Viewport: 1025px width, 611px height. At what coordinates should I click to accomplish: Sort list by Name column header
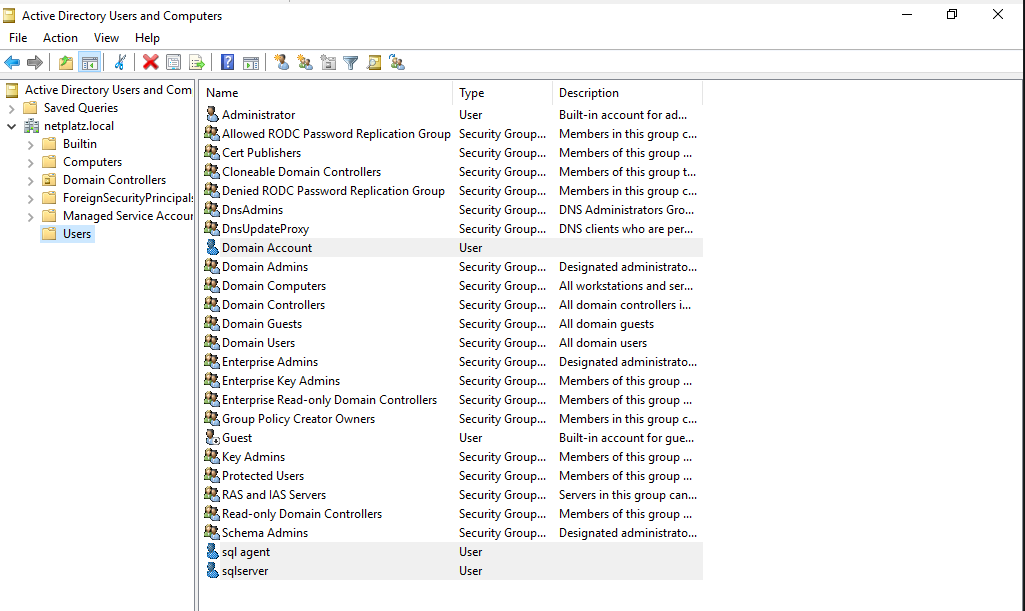[x=326, y=93]
